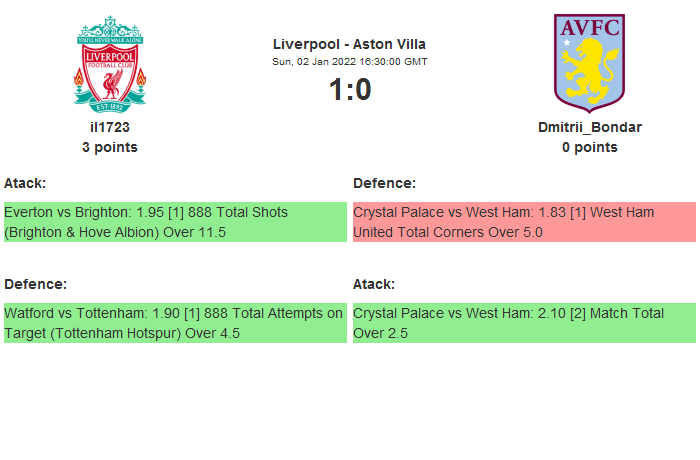Click the Aston Villa AVFC crest
This screenshot has width=700, height=460.
pyautogui.click(x=590, y=60)
